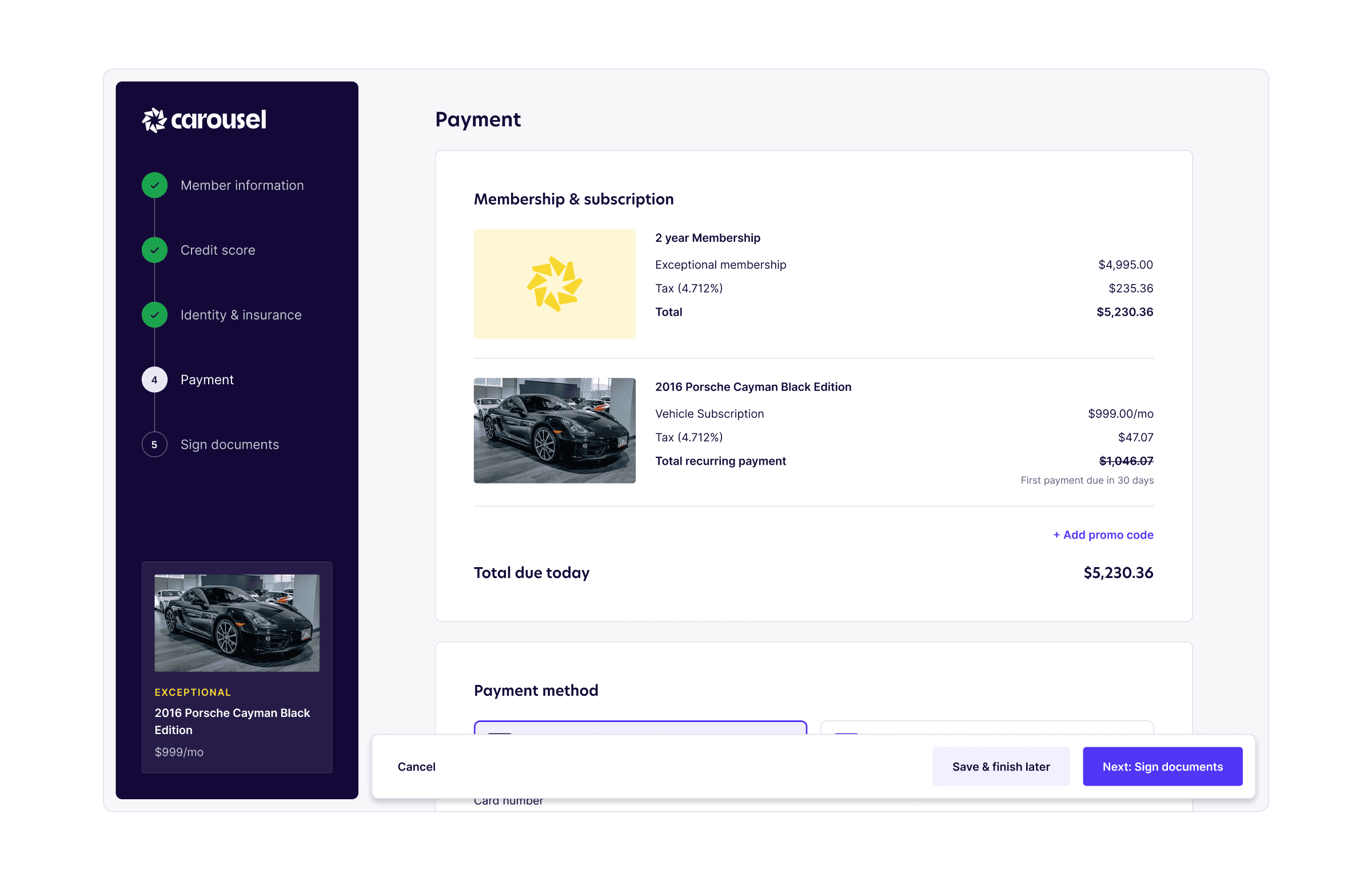Jump to the Sign documents step label
1372x881 pixels.
pyautogui.click(x=230, y=445)
